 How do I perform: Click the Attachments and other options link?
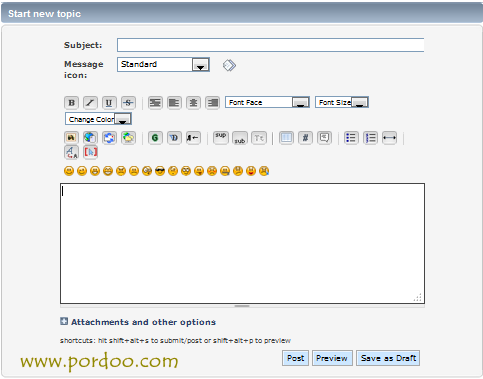[x=143, y=322]
